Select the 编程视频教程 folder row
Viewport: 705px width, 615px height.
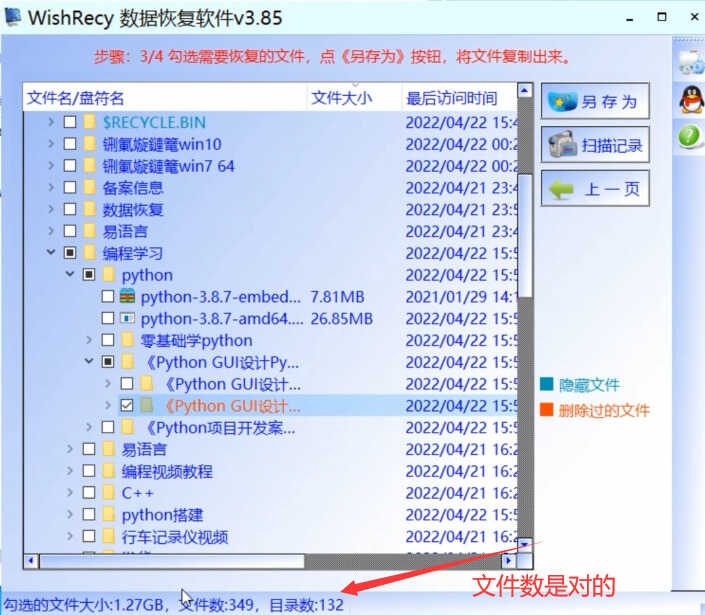pyautogui.click(x=270, y=471)
